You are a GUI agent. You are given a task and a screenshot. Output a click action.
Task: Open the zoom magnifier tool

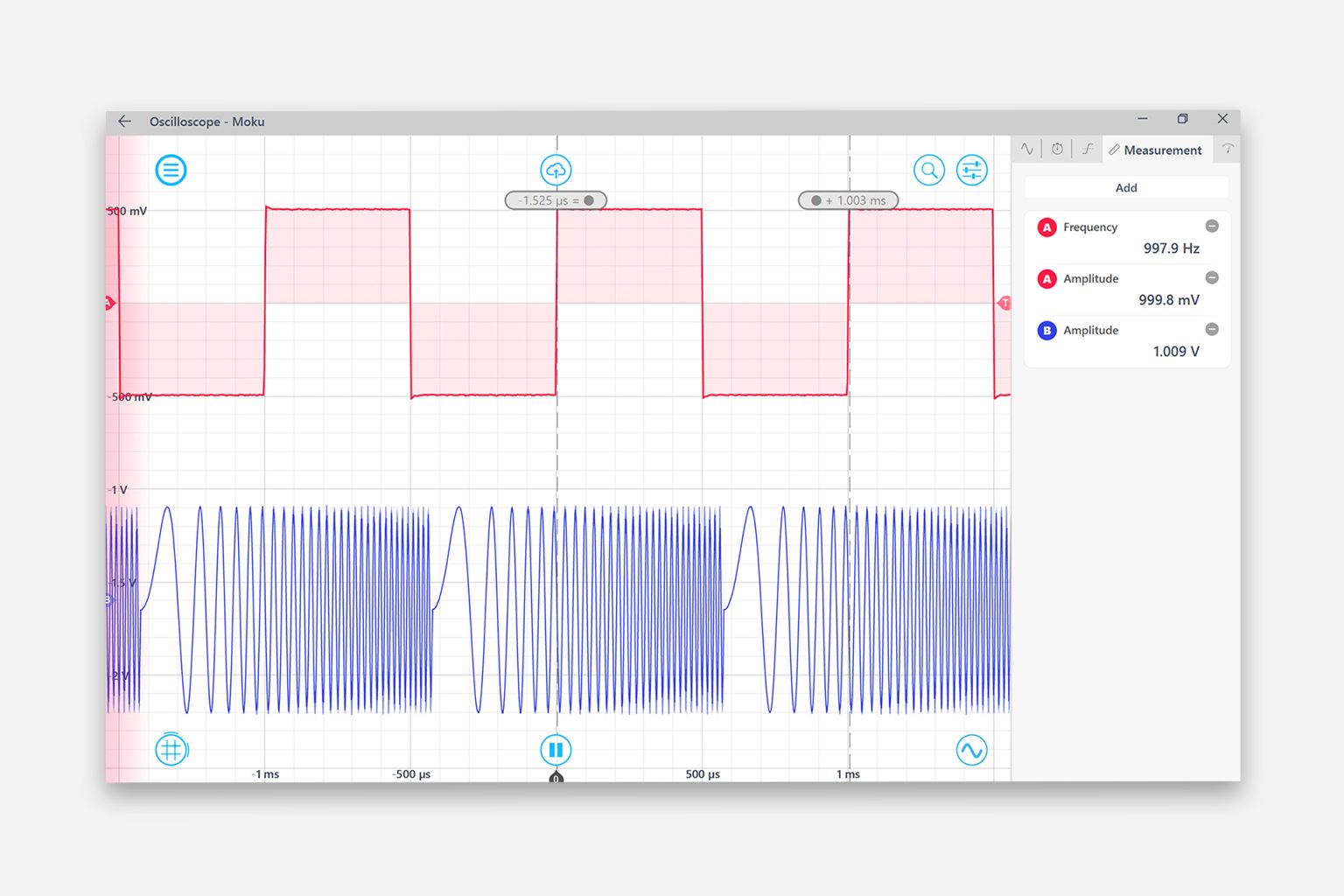tap(929, 170)
